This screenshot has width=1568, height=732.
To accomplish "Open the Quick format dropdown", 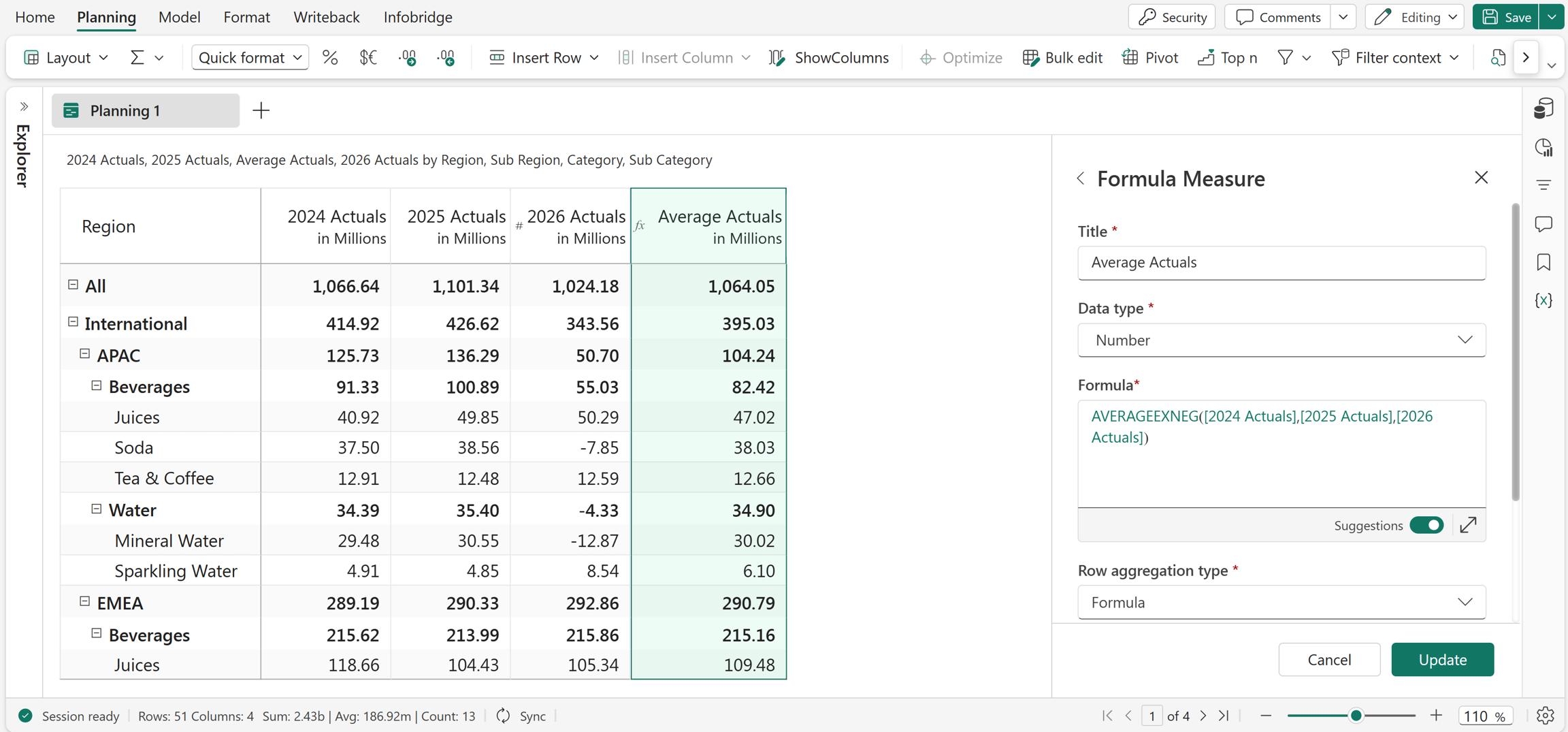I will click(250, 58).
